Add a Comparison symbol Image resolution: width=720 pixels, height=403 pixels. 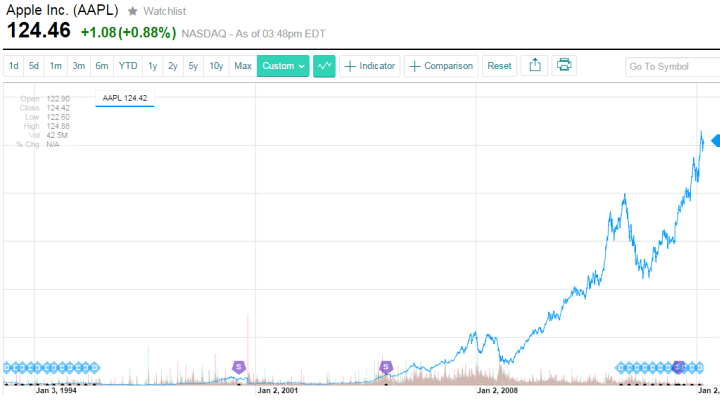tap(441, 66)
